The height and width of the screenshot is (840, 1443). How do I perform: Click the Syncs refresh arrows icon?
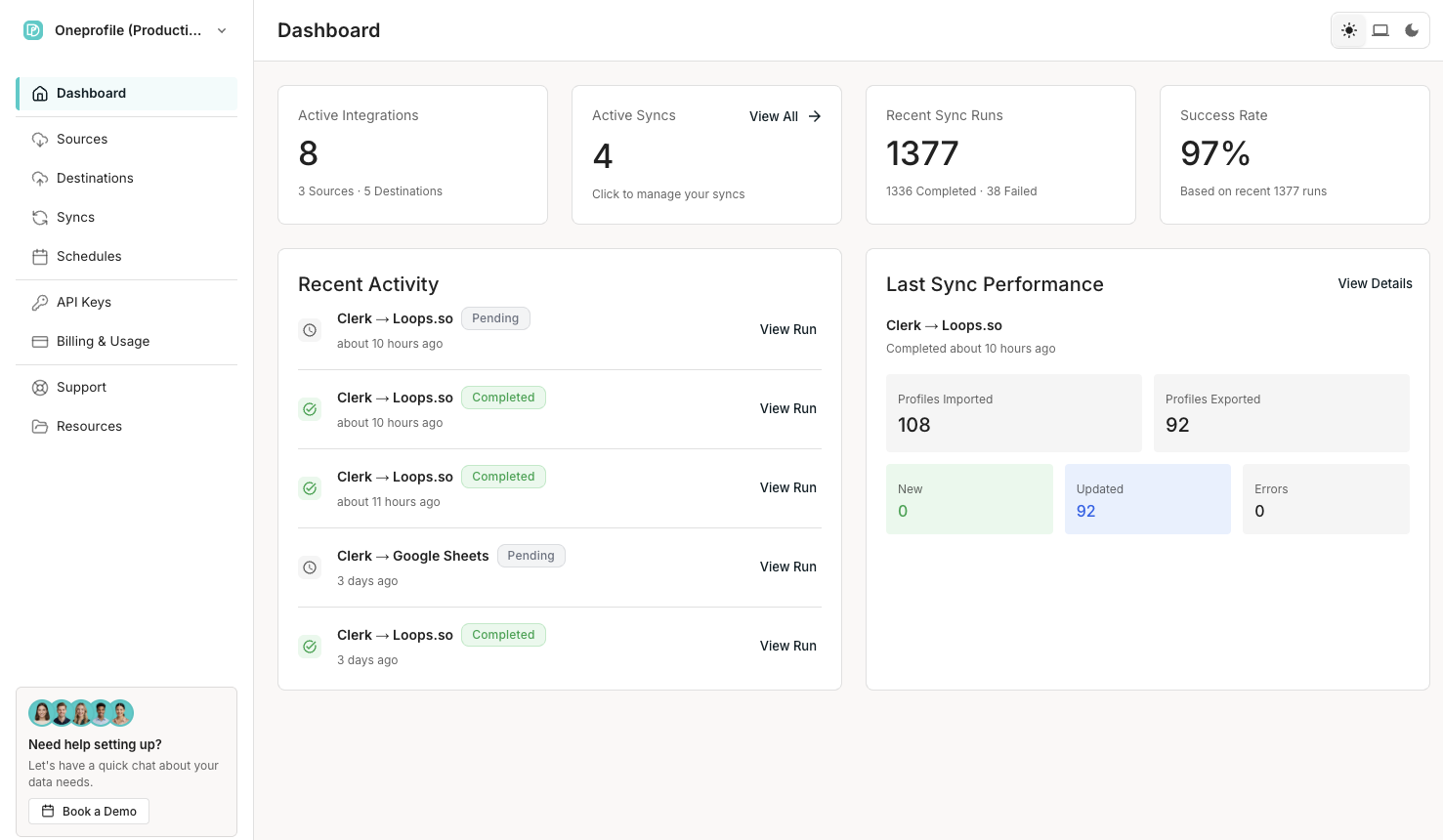click(x=40, y=218)
